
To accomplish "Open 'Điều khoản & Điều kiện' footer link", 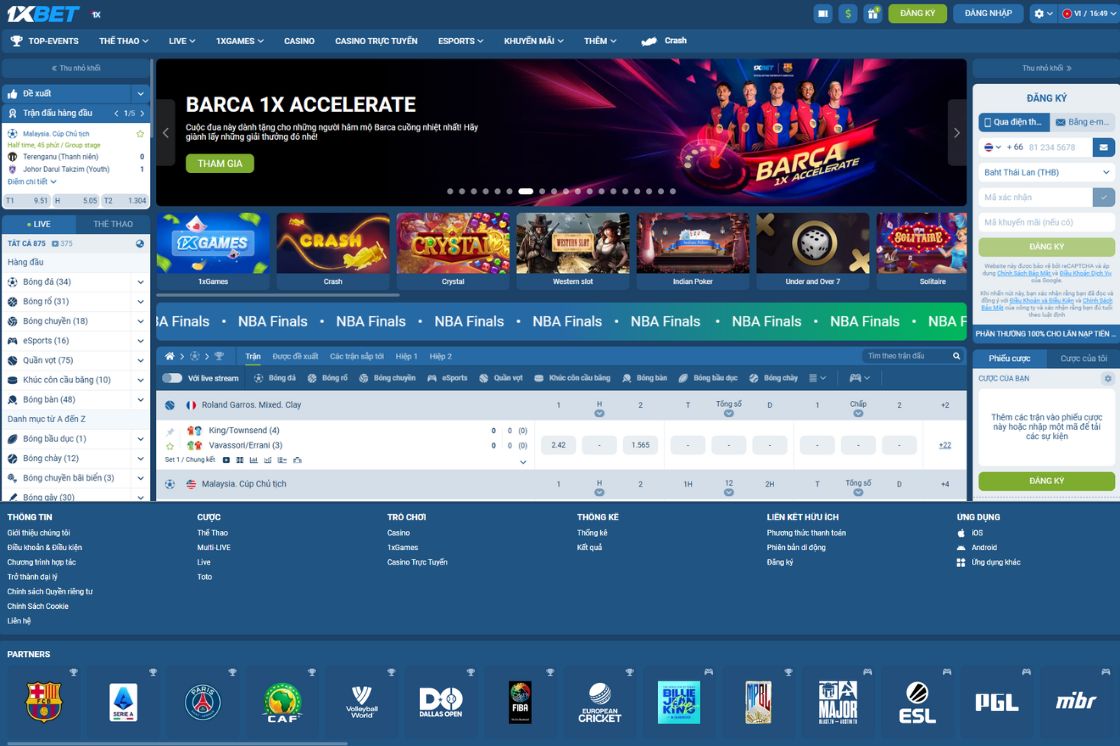I will coord(45,548).
